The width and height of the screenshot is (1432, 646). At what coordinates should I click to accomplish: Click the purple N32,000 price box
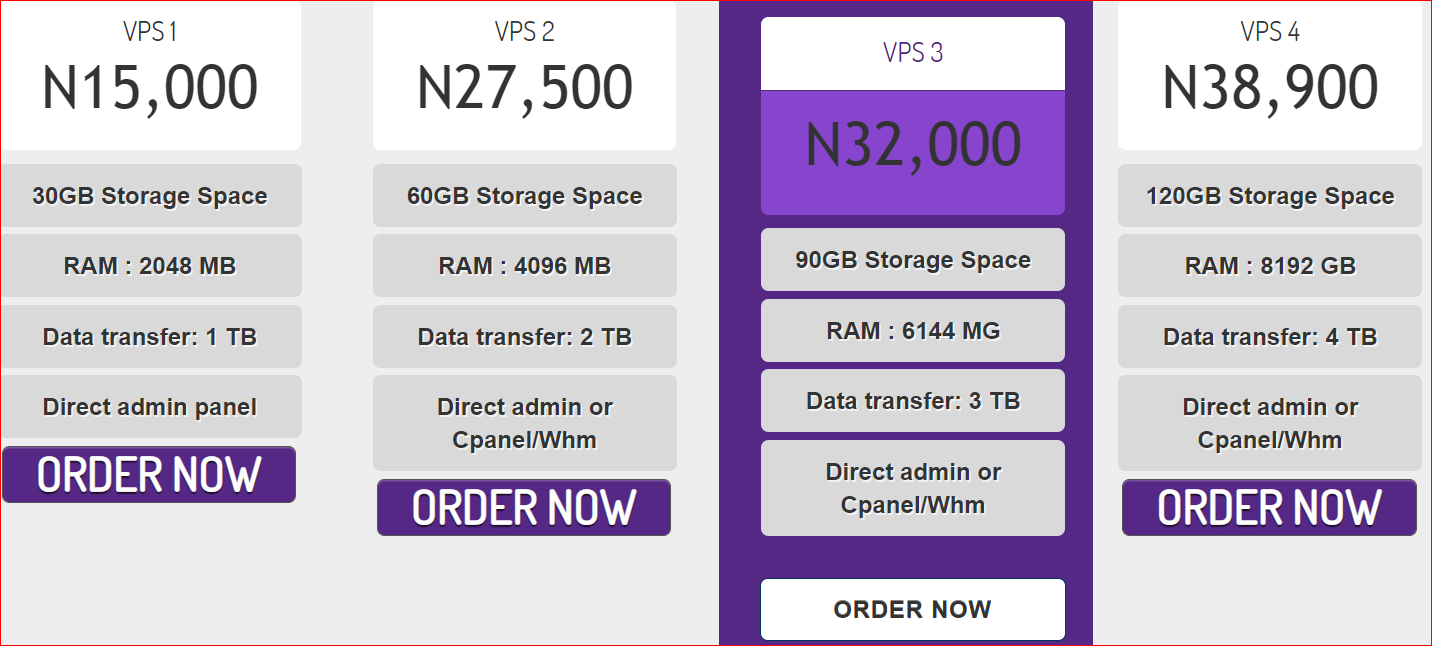click(x=913, y=152)
